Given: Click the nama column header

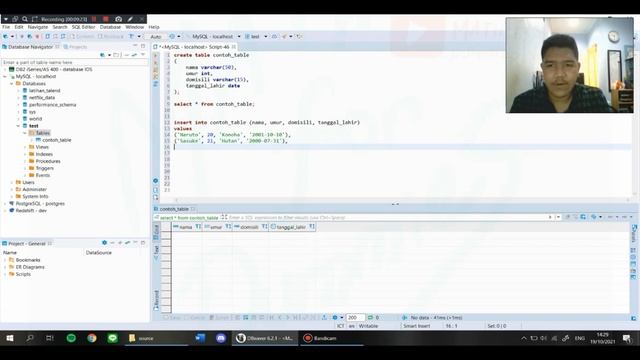Looking at the screenshot, I should click(186, 227).
